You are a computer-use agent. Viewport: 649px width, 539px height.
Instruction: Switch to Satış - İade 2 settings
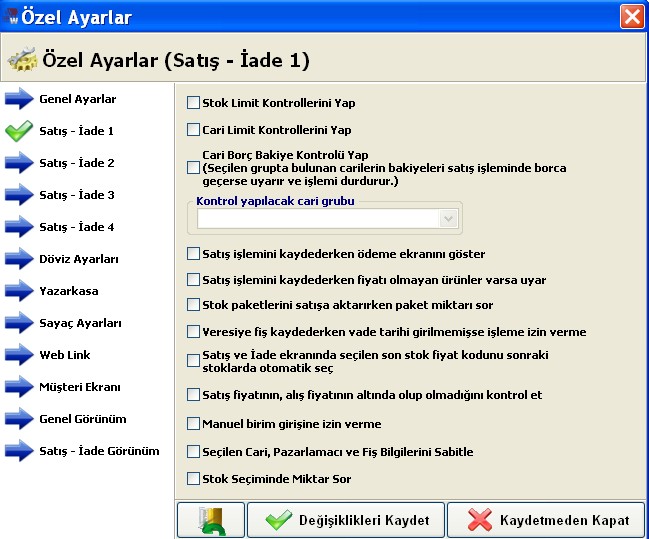point(77,163)
